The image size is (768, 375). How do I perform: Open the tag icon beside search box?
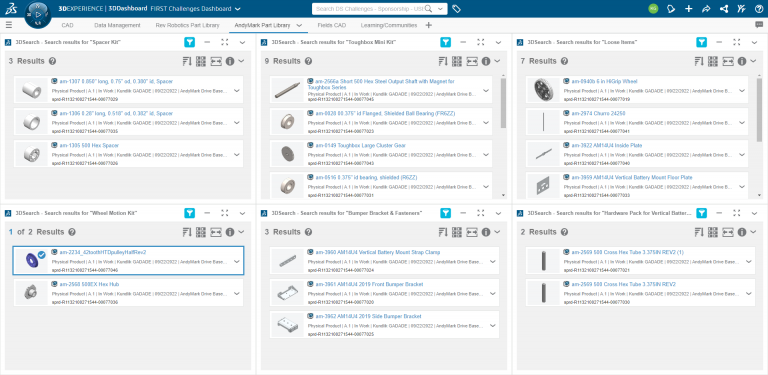coord(456,9)
